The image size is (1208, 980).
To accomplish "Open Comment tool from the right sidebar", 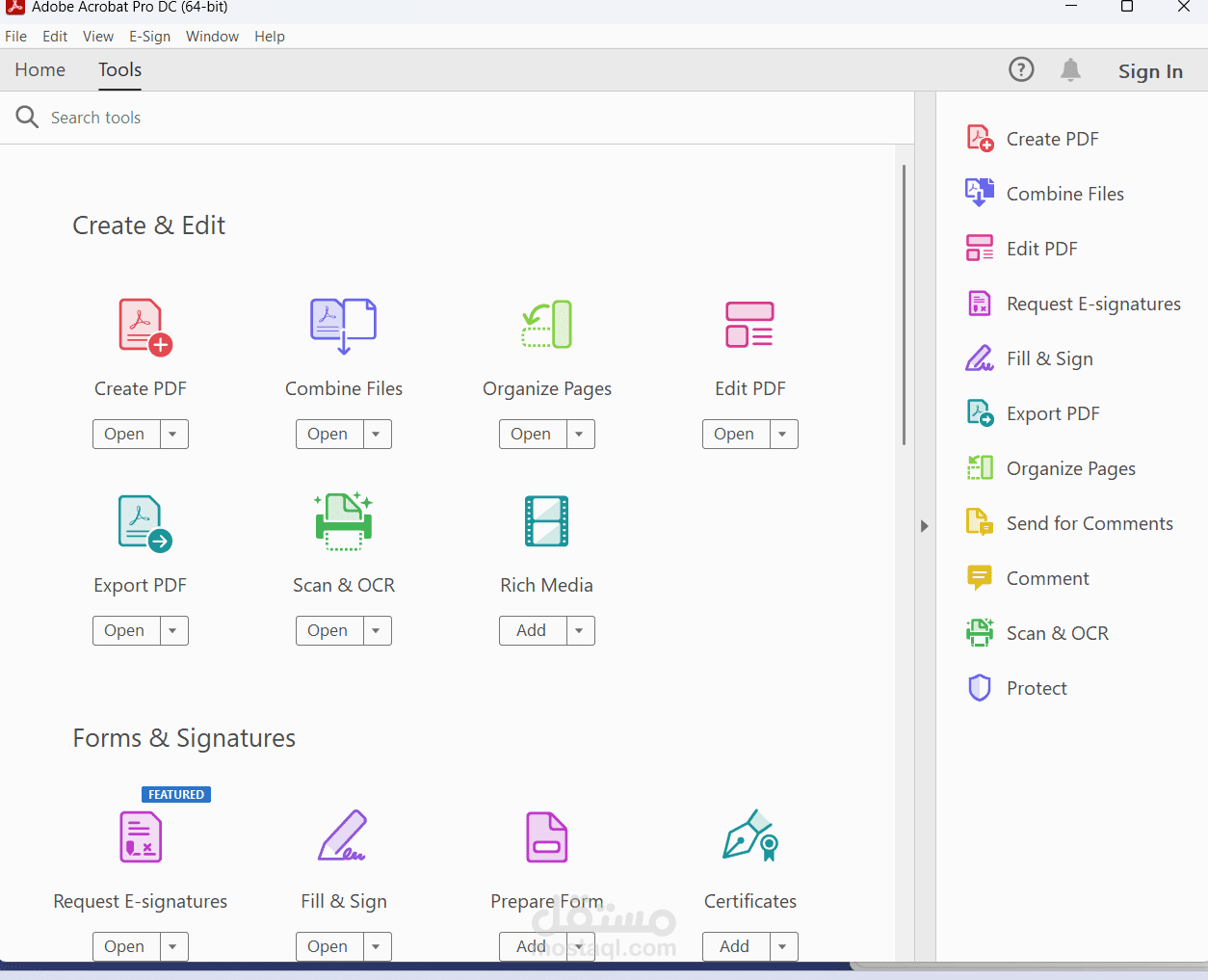I will [x=1027, y=578].
